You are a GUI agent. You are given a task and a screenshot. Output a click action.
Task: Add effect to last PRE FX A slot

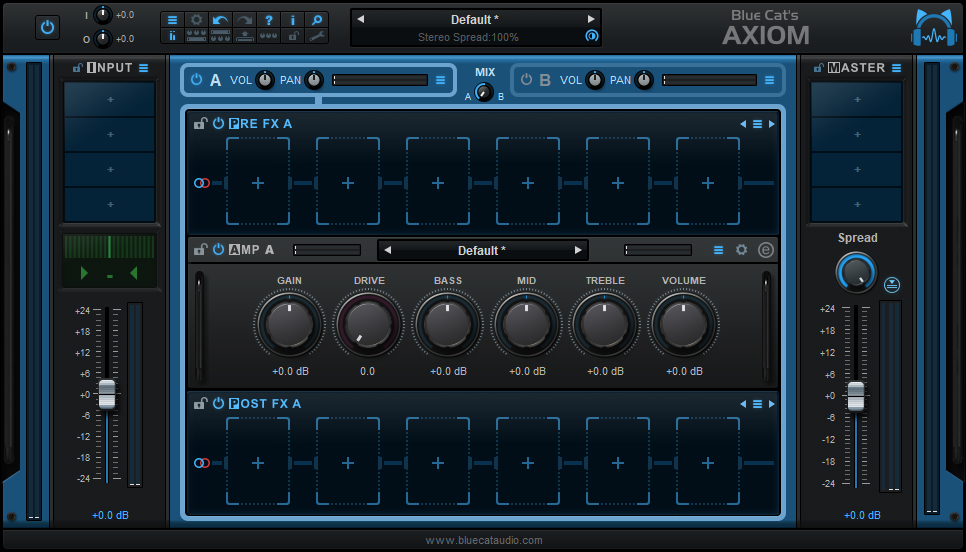coord(708,182)
